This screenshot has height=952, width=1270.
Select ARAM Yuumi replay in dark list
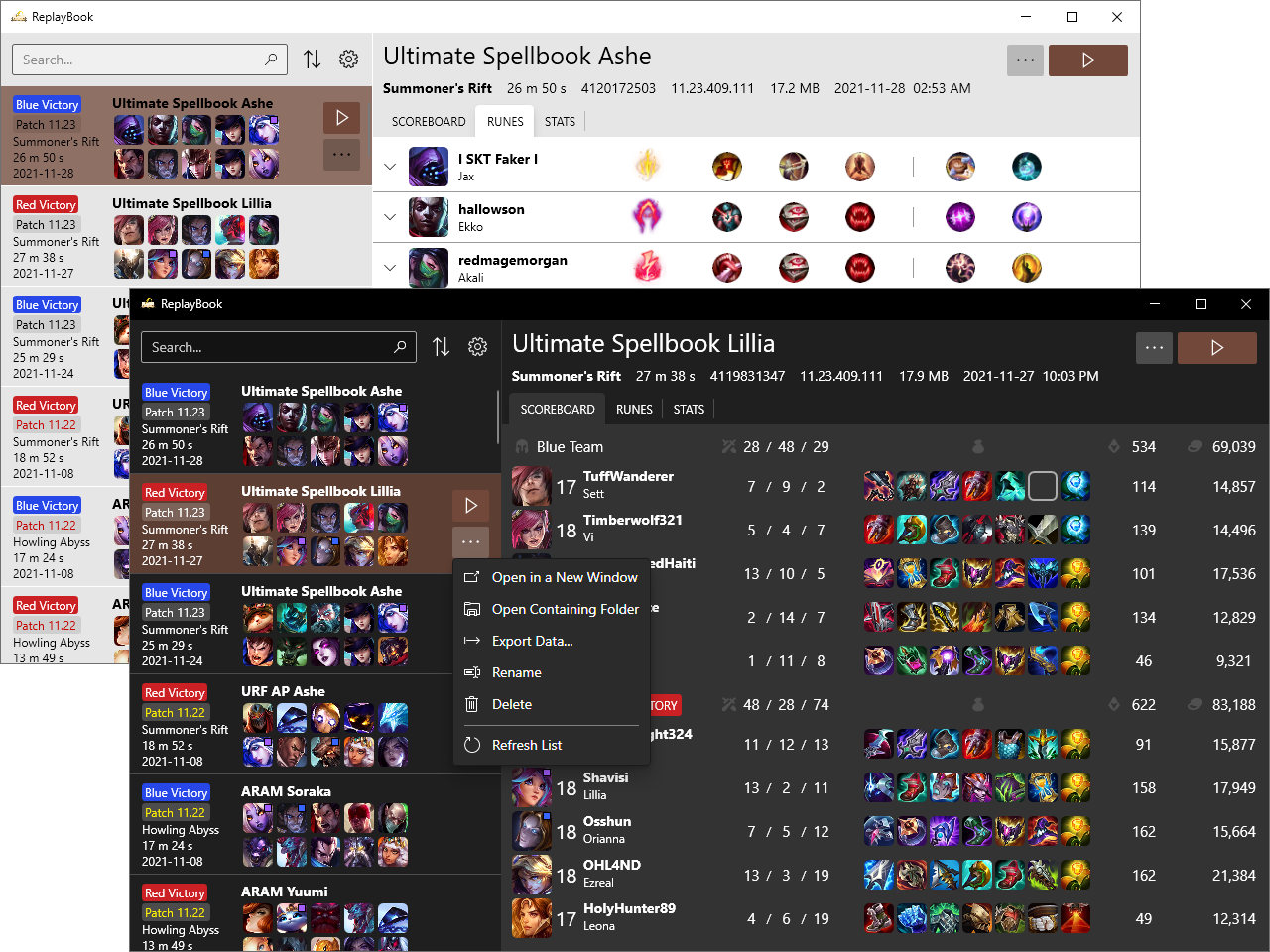pyautogui.click(x=315, y=913)
